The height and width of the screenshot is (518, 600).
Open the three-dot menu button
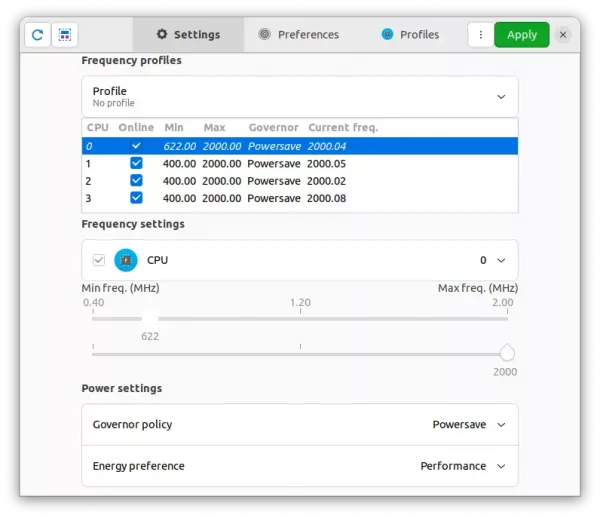(x=481, y=35)
